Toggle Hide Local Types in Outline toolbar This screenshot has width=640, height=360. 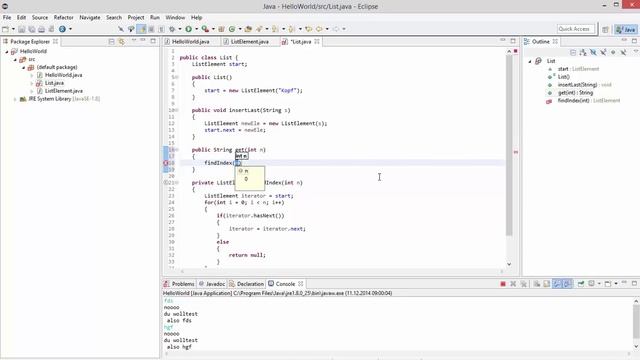(x=623, y=52)
